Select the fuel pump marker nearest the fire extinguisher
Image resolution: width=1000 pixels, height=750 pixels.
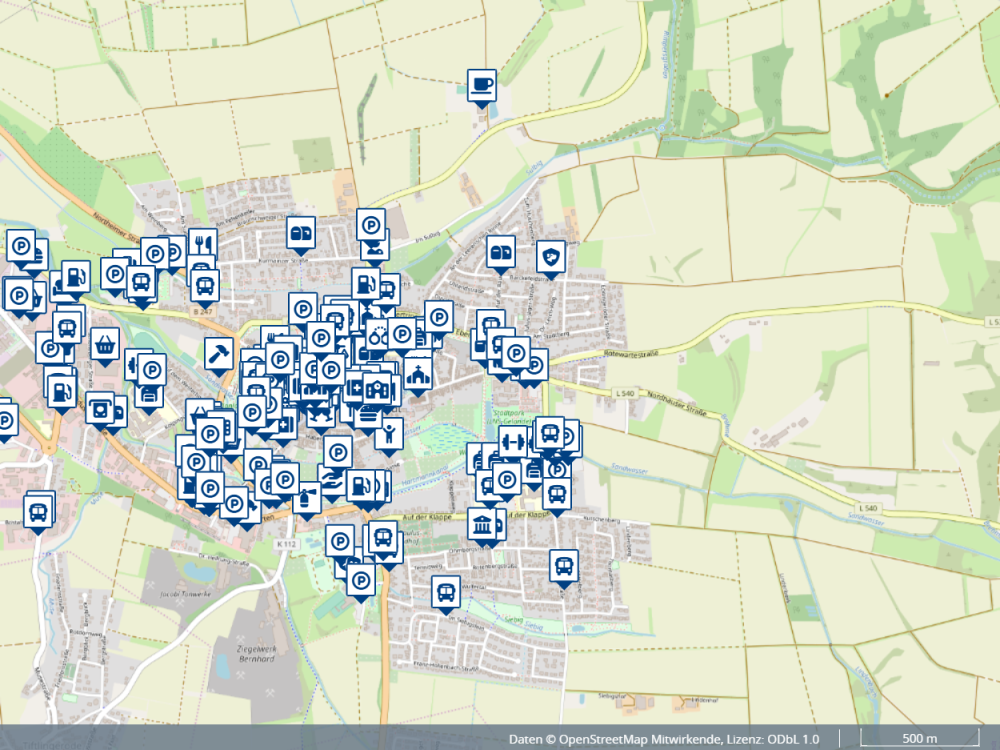(x=357, y=486)
